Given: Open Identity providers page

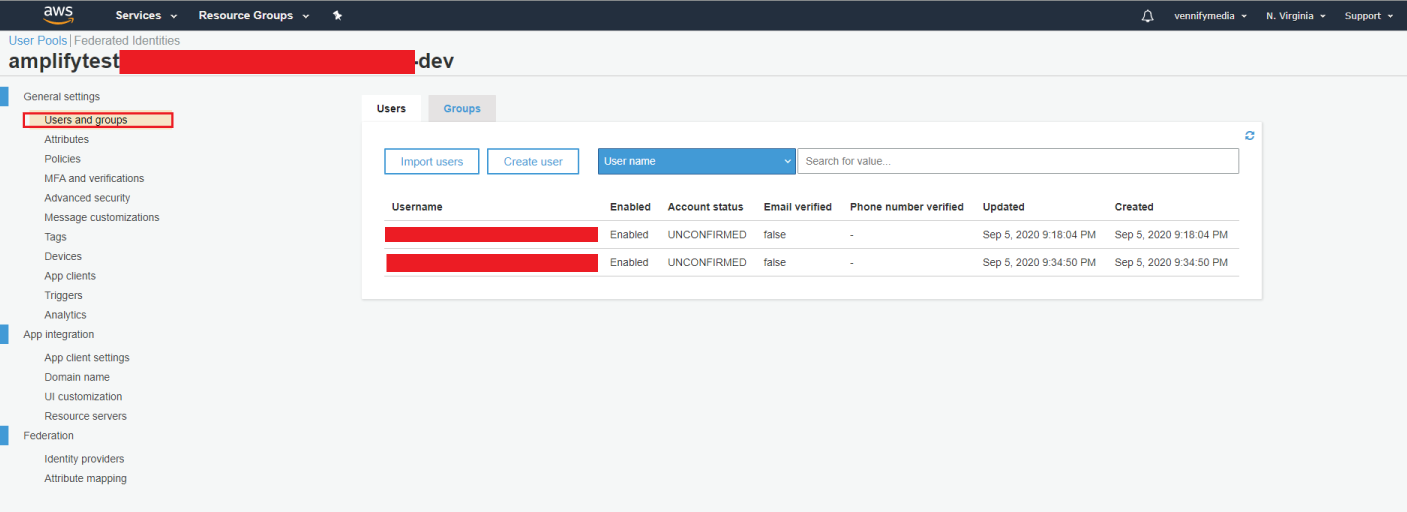Looking at the screenshot, I should point(84,459).
